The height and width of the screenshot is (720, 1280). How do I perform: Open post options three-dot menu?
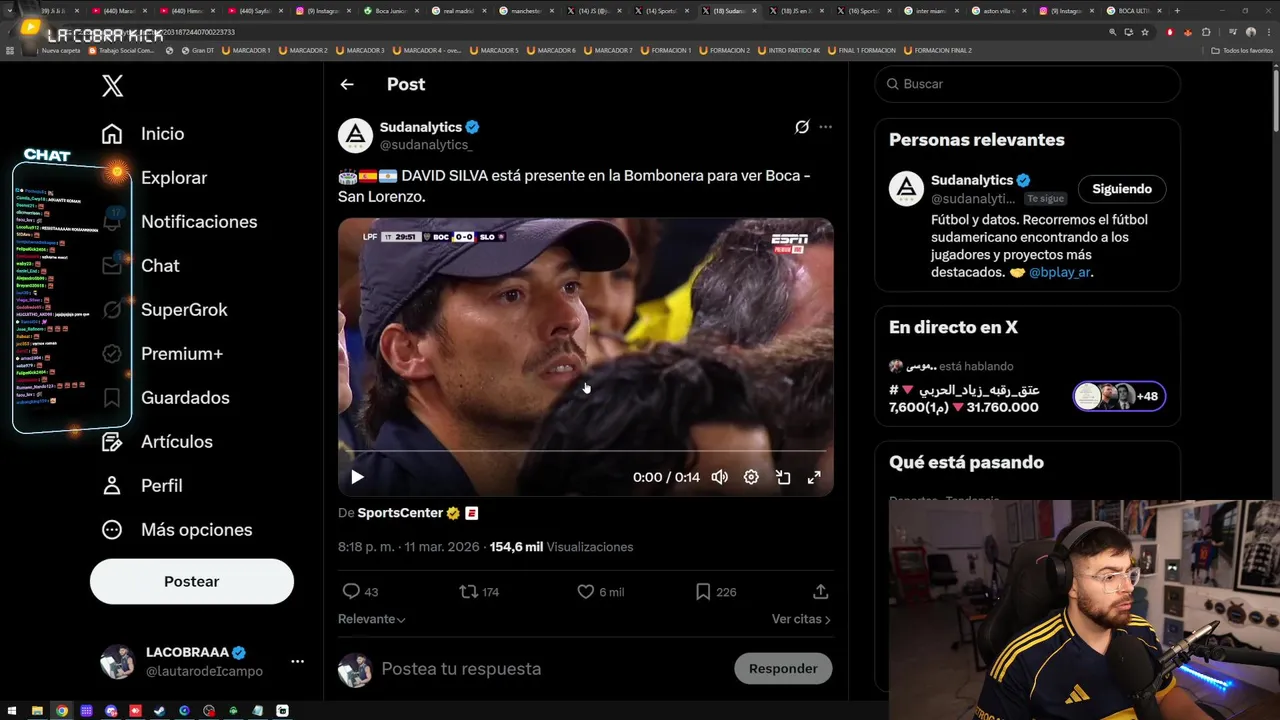(825, 127)
